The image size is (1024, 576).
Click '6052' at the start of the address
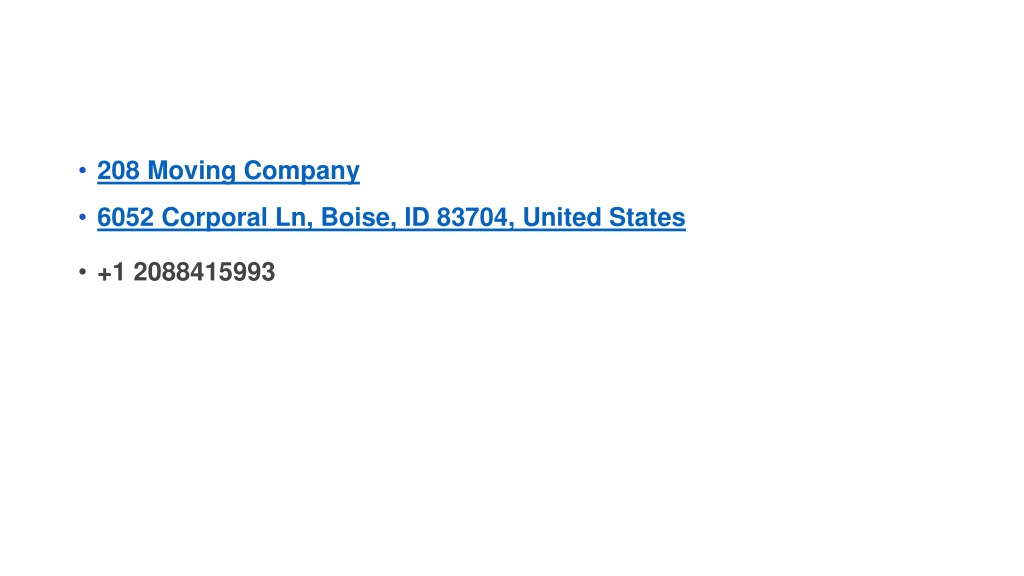coord(125,217)
